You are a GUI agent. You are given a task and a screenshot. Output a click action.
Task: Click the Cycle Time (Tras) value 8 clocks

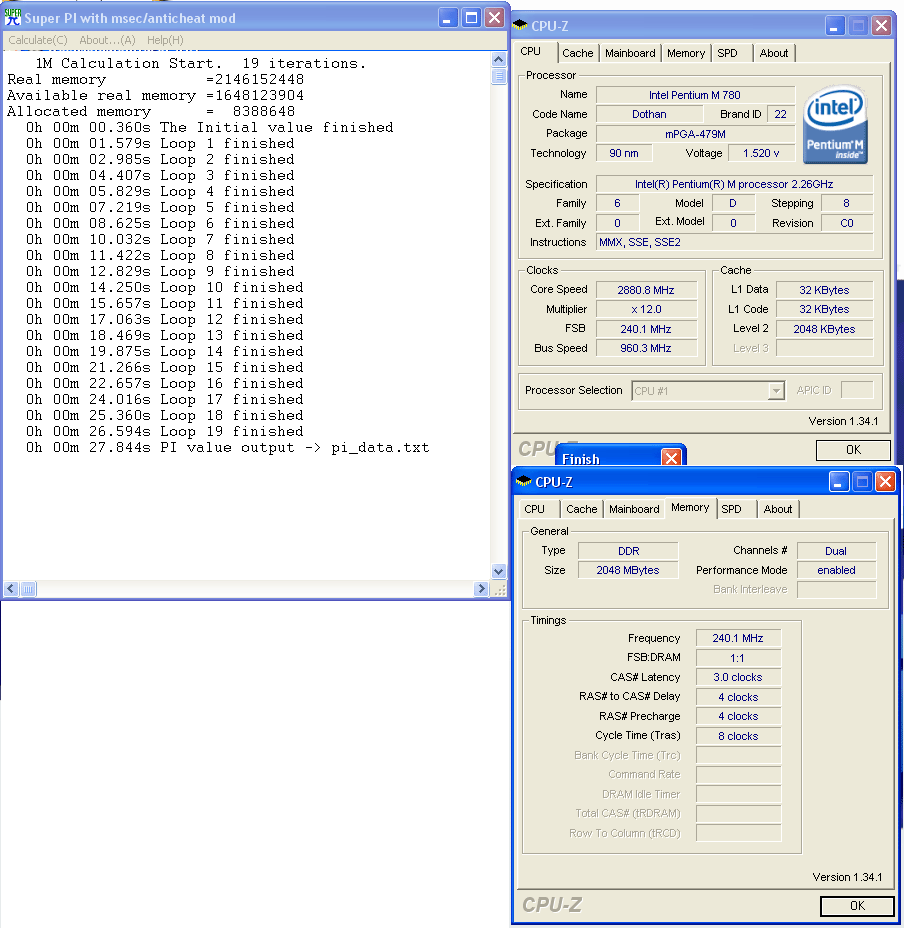click(738, 736)
